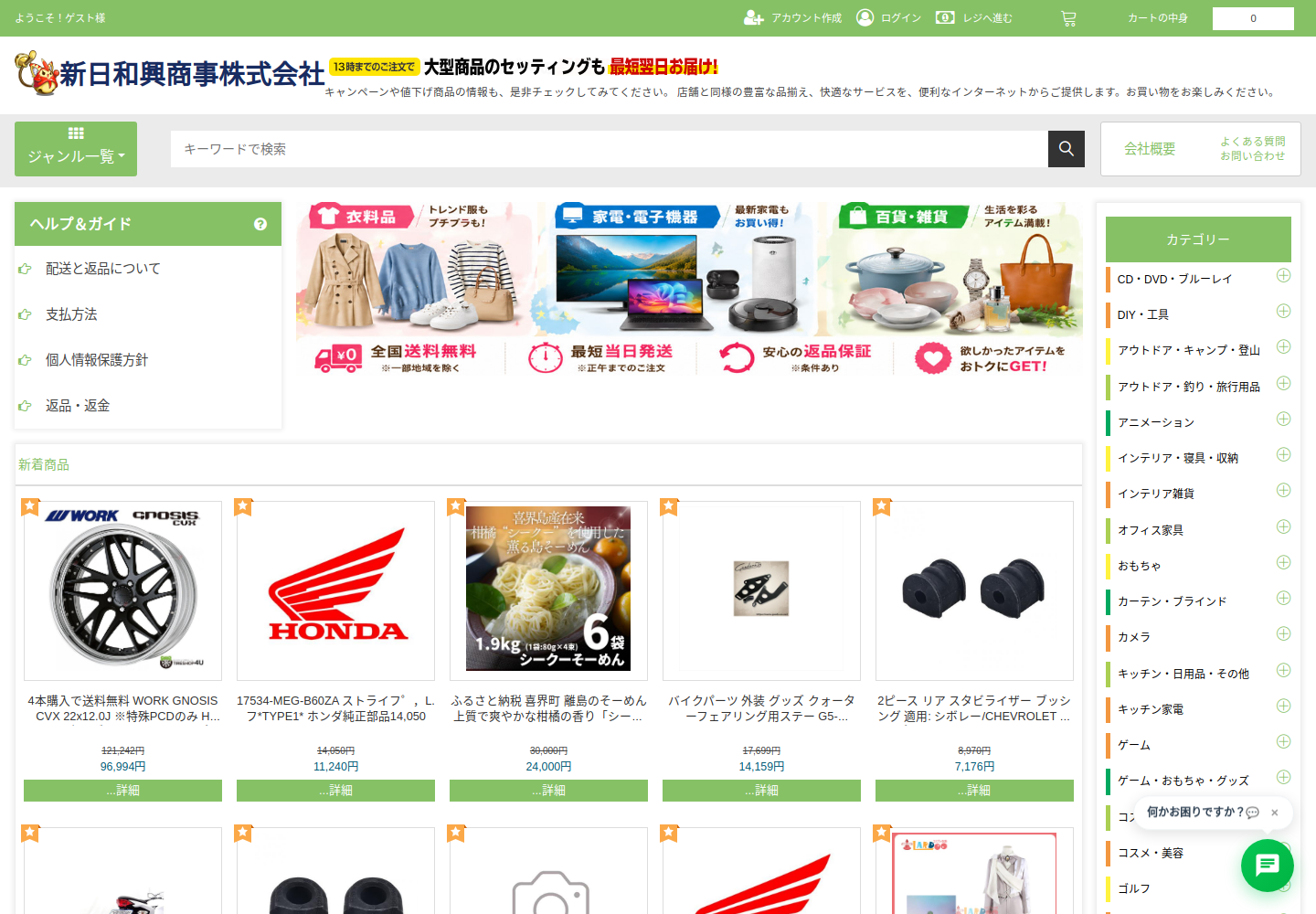Open the ゲーム・おもちゃ・グッズ category
Screen dimensions: 1316x914
click(x=1183, y=781)
